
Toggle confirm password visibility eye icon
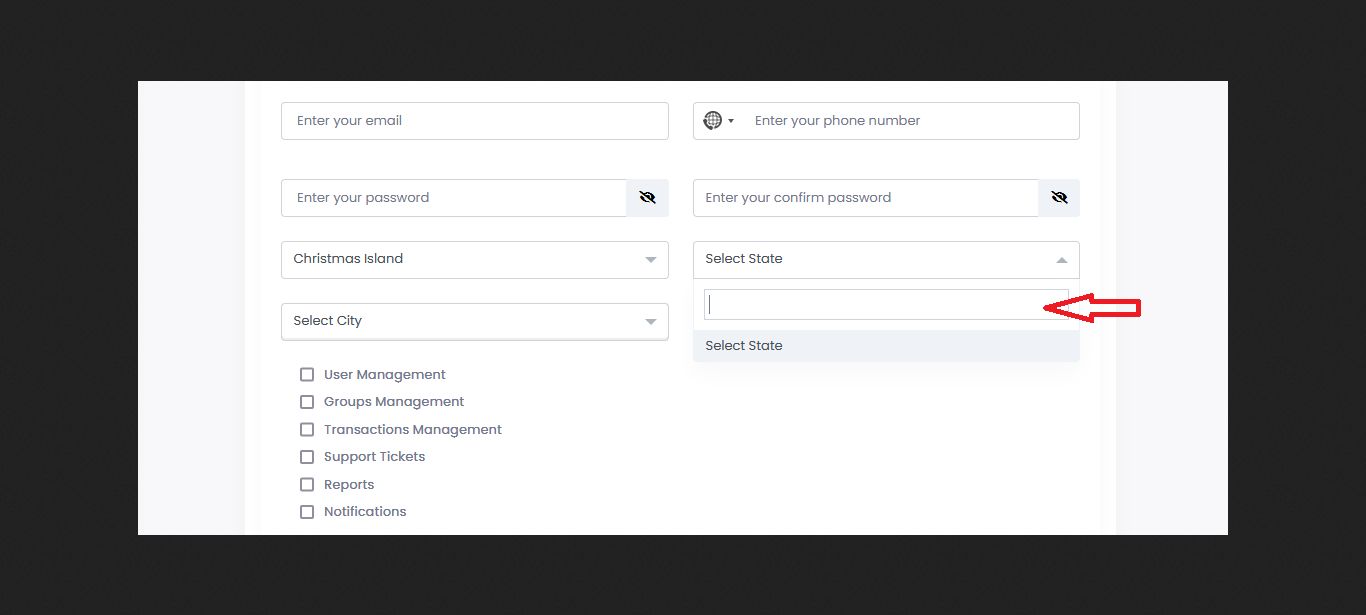(x=1059, y=198)
